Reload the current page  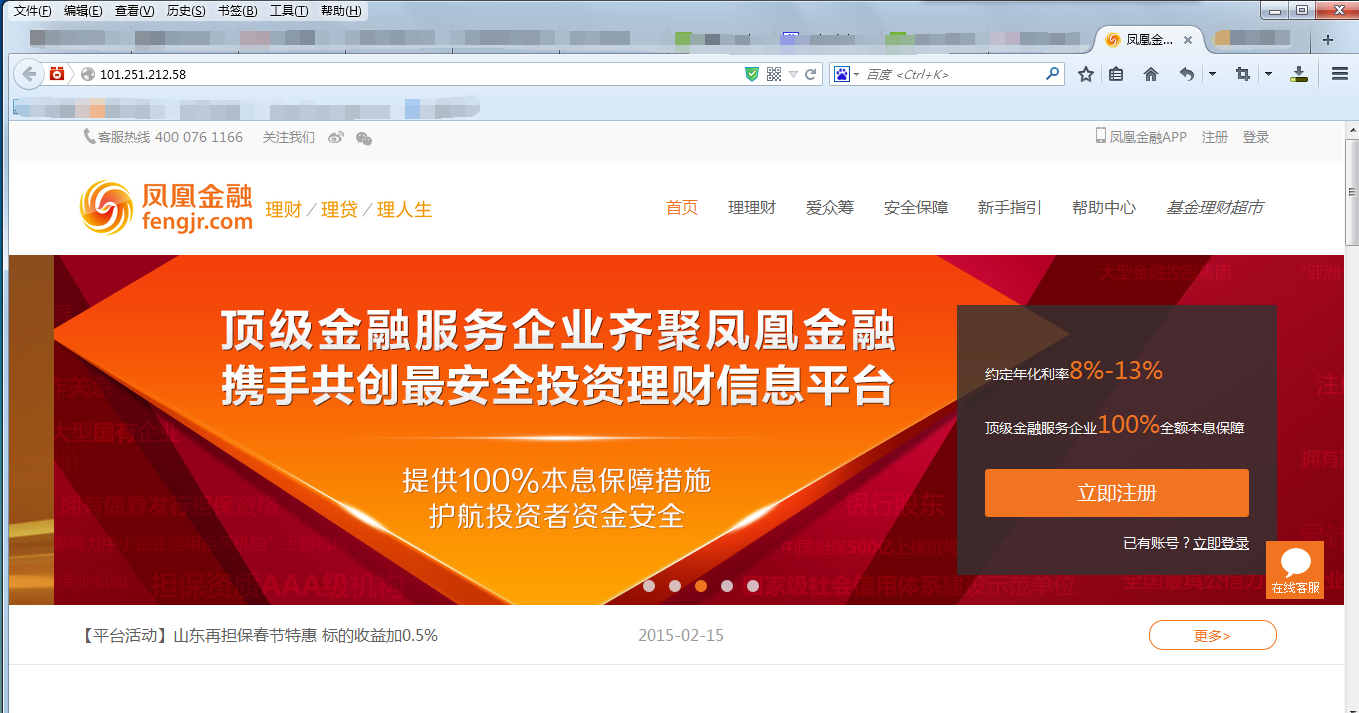(811, 74)
